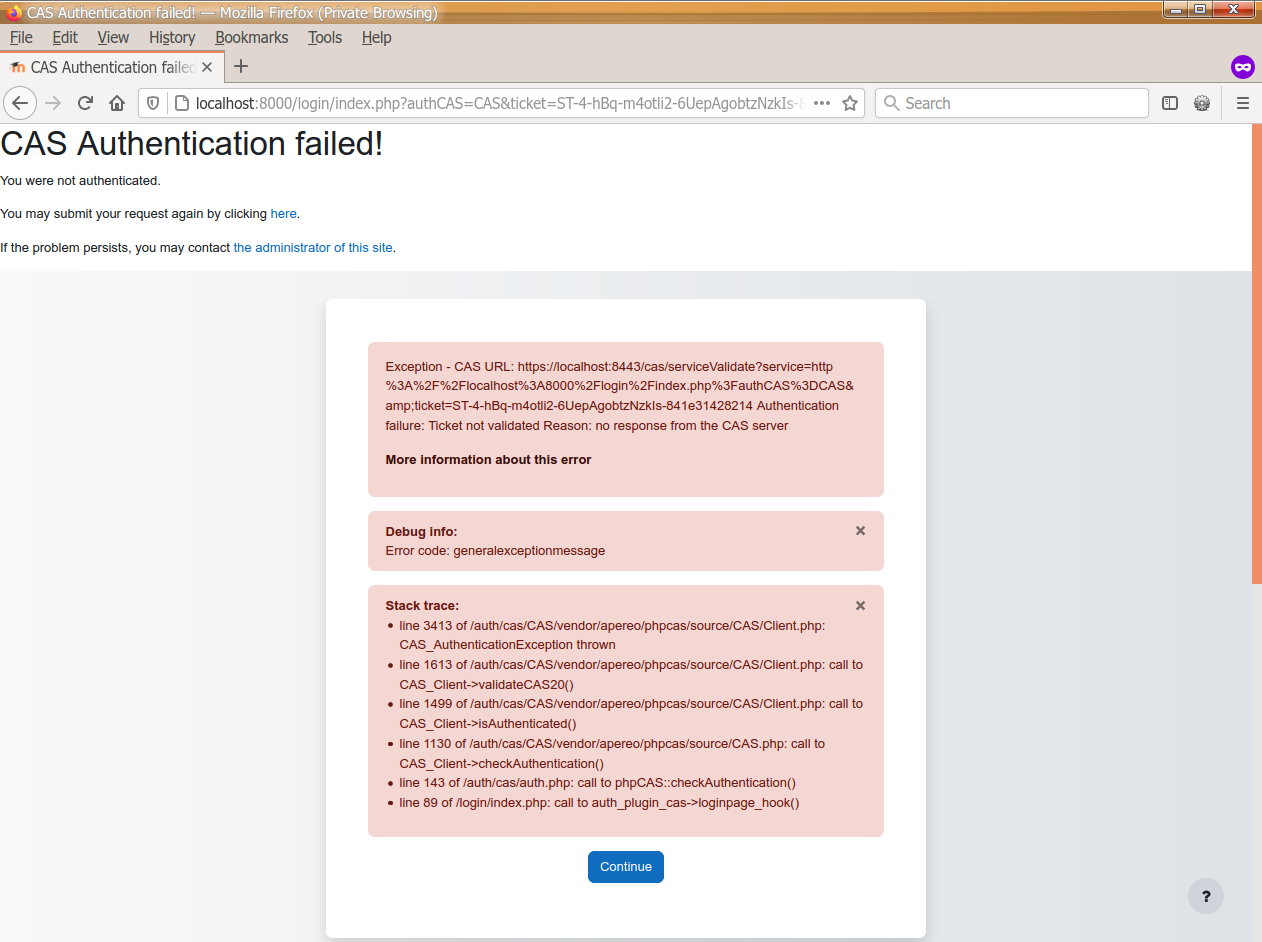Click the tracking protection shield icon
The height and width of the screenshot is (942, 1262).
click(x=154, y=103)
